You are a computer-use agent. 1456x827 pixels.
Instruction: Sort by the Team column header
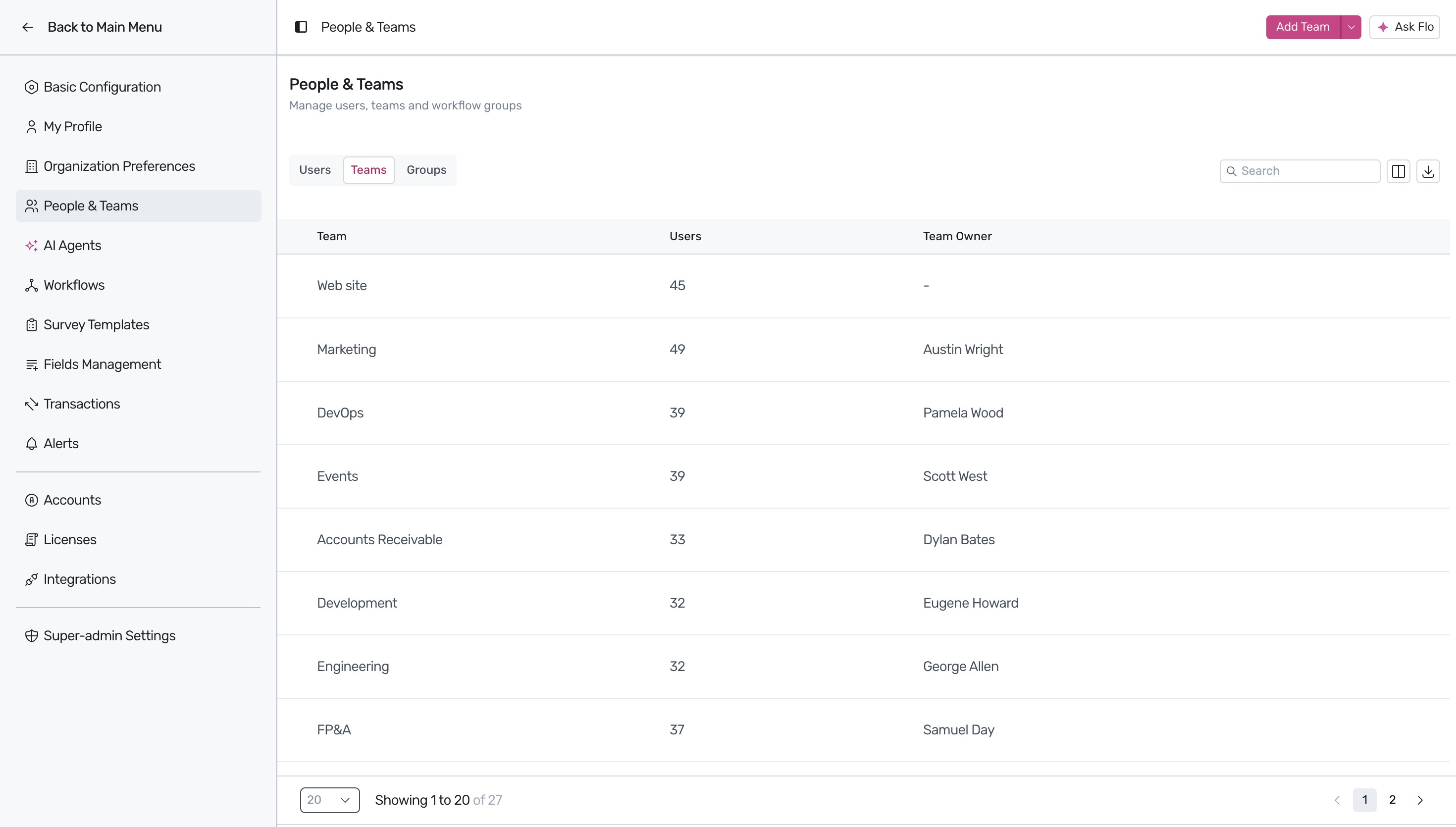point(332,236)
